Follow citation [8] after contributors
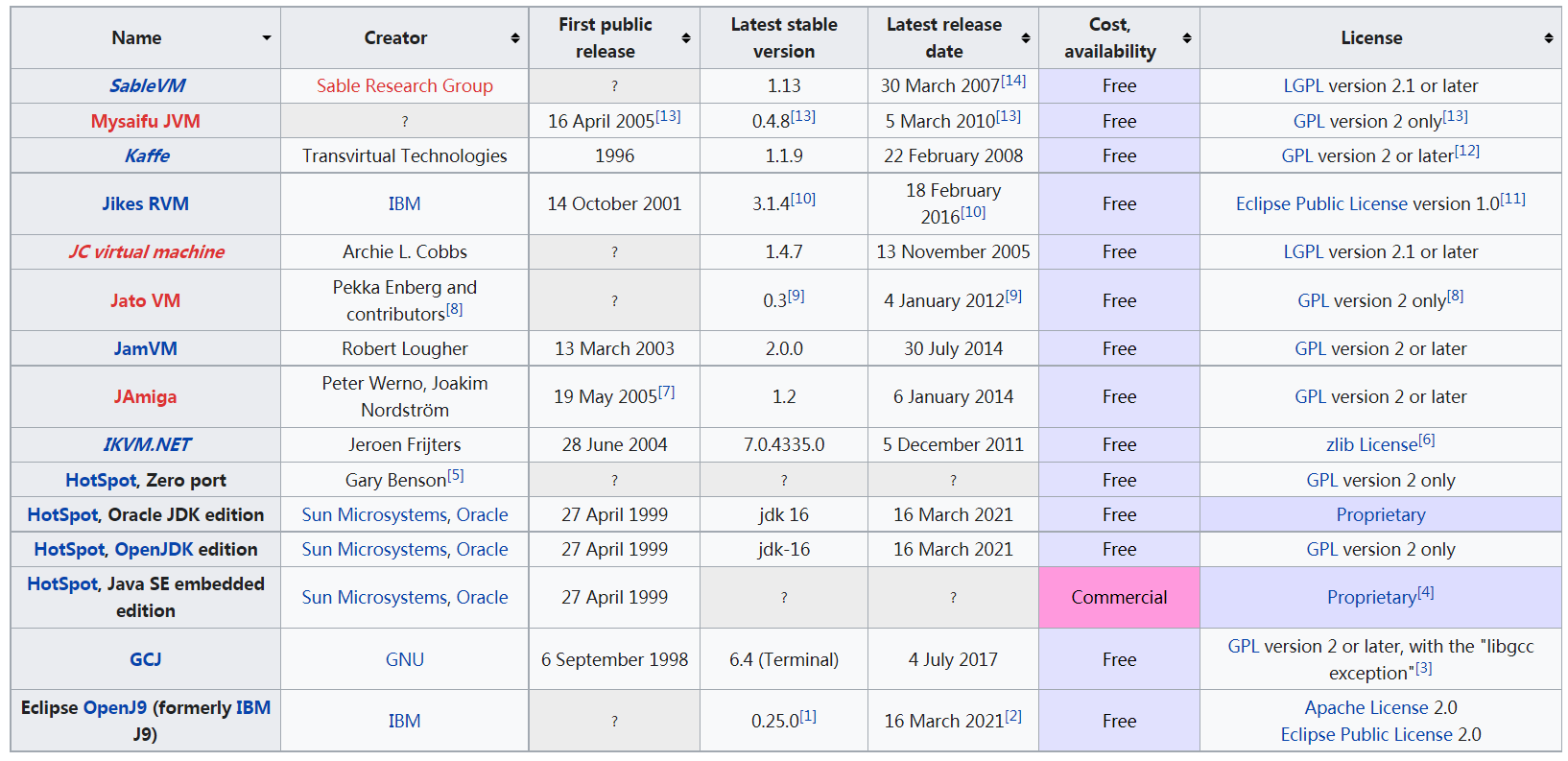This screenshot has height=761, width=1568. click(455, 309)
